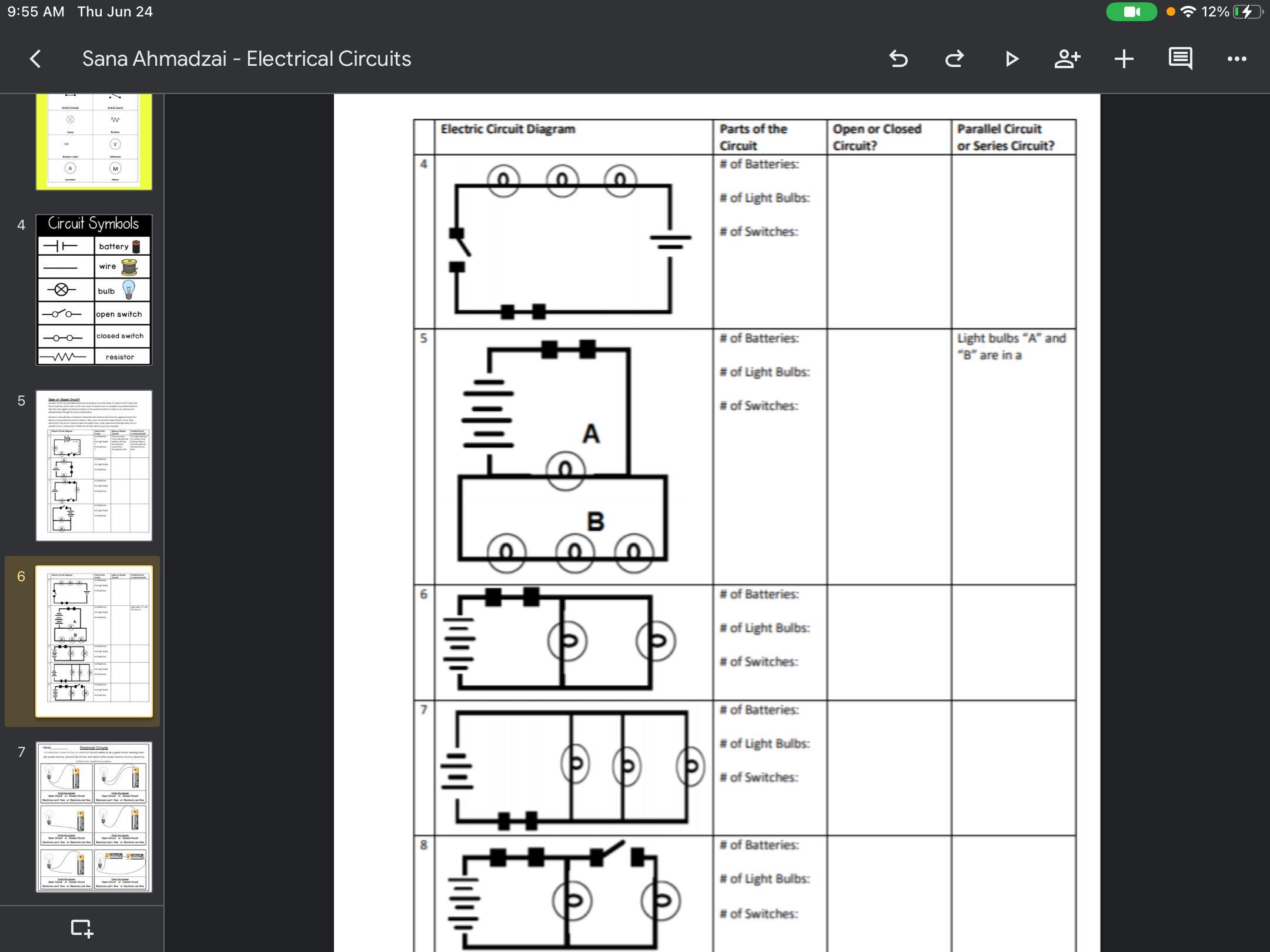The height and width of the screenshot is (952, 1270).
Task: Tap the back arrow to exit presentation
Action: tap(35, 59)
